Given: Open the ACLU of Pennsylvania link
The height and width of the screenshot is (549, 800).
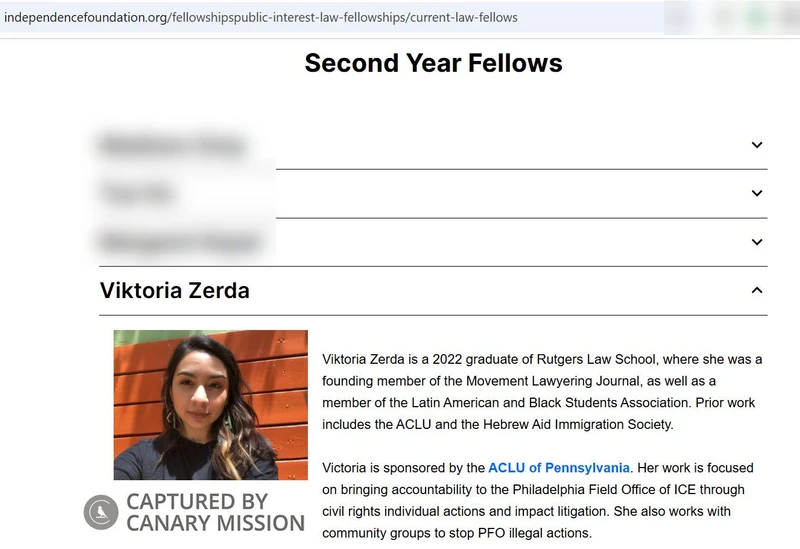Looking at the screenshot, I should pyautogui.click(x=559, y=468).
